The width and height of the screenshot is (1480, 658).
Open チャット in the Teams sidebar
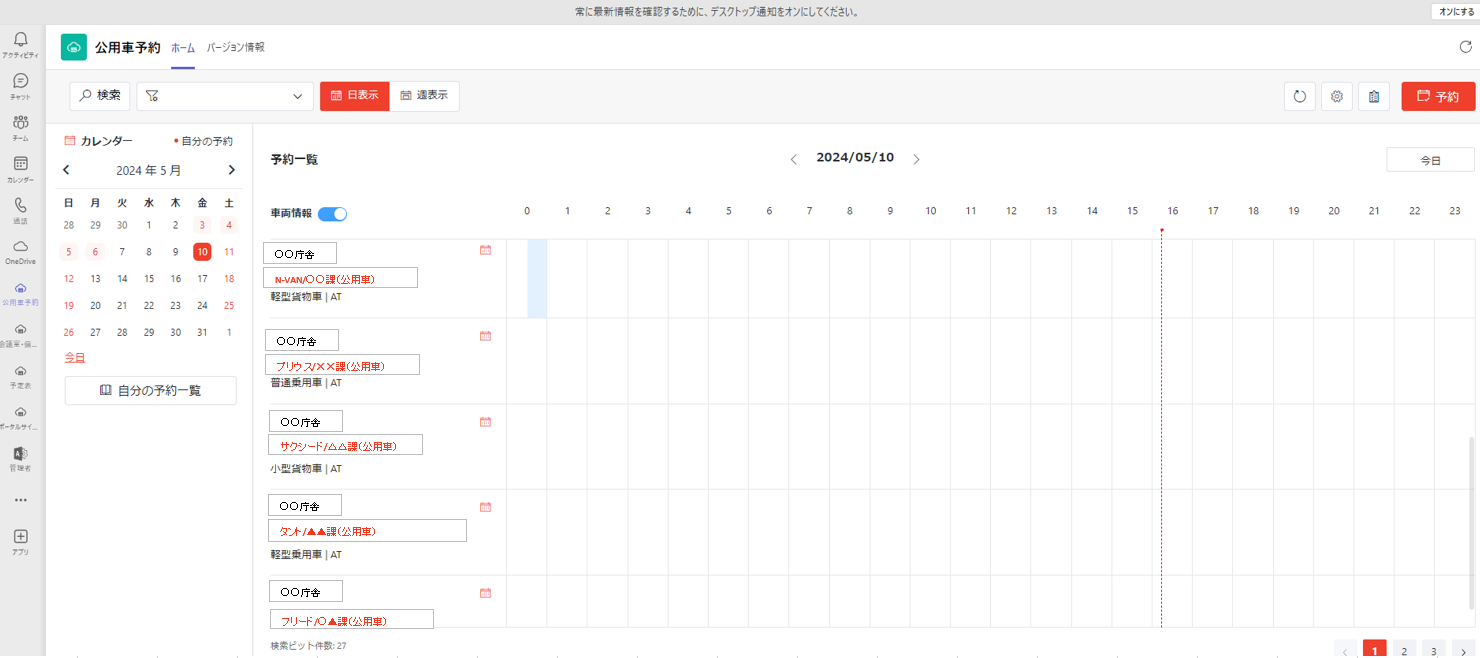click(21, 86)
